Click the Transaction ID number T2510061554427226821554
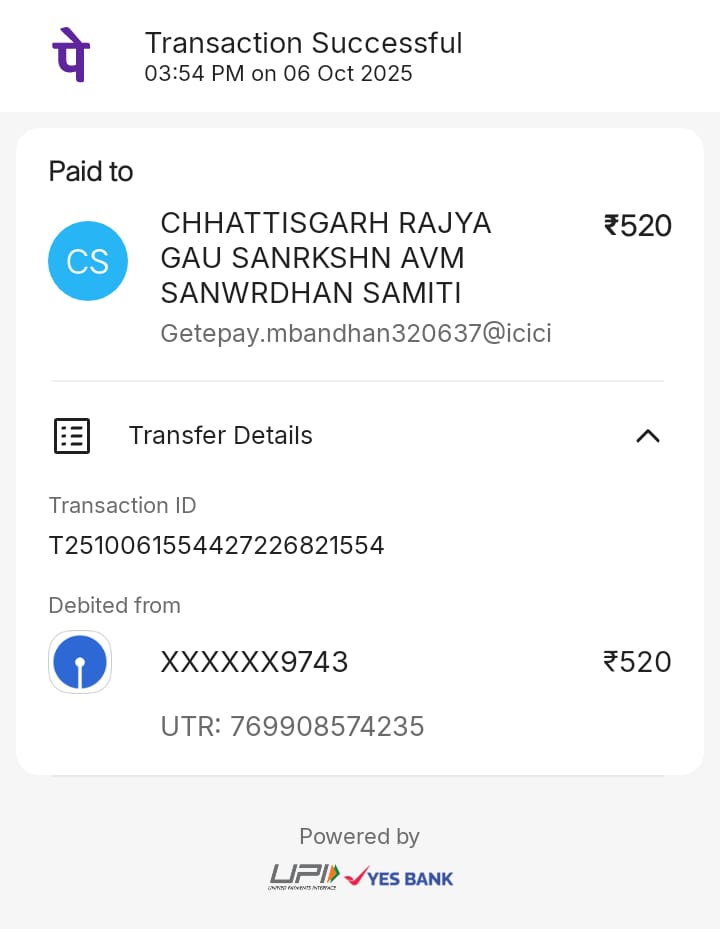The image size is (720, 929). [x=217, y=546]
